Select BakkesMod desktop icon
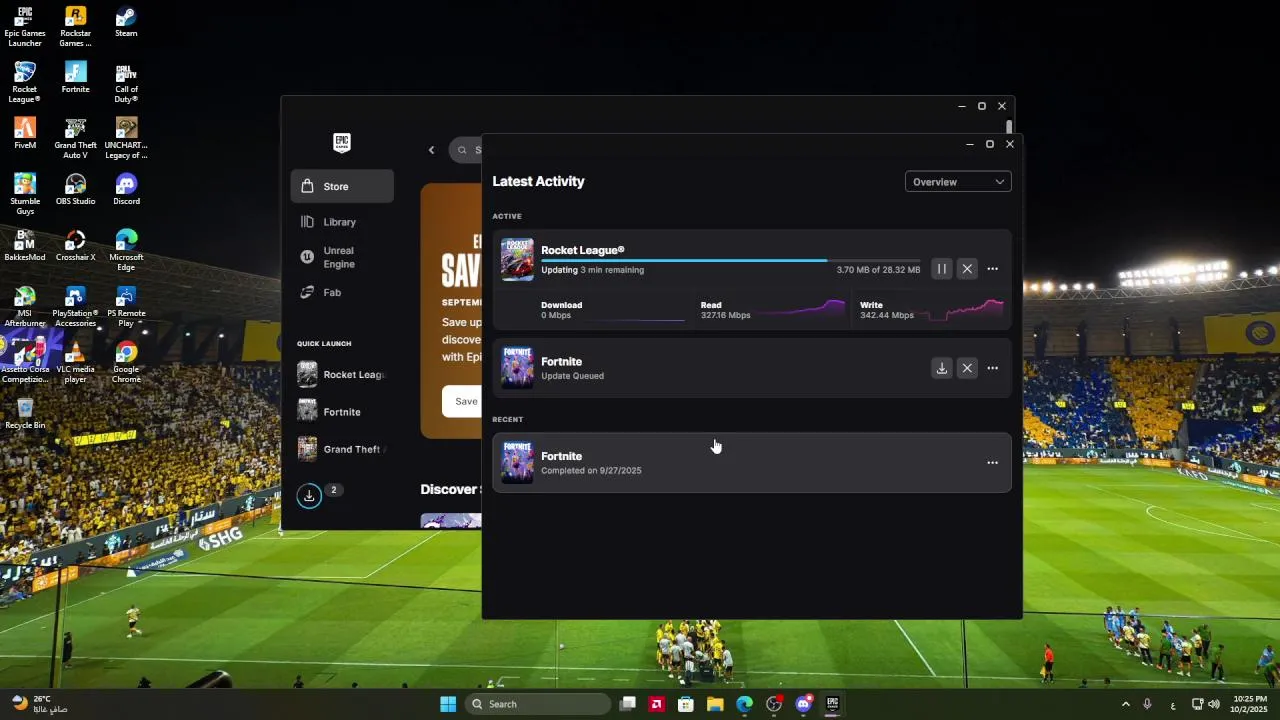This screenshot has height=720, width=1280. (x=25, y=246)
